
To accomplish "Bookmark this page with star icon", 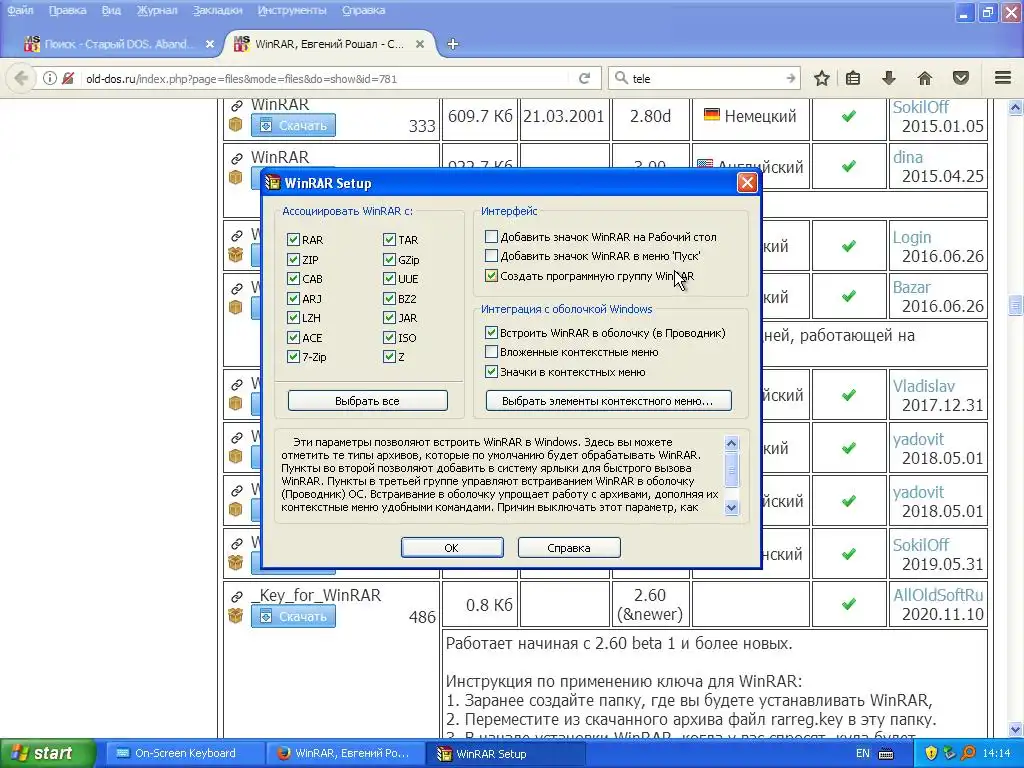I will [822, 78].
